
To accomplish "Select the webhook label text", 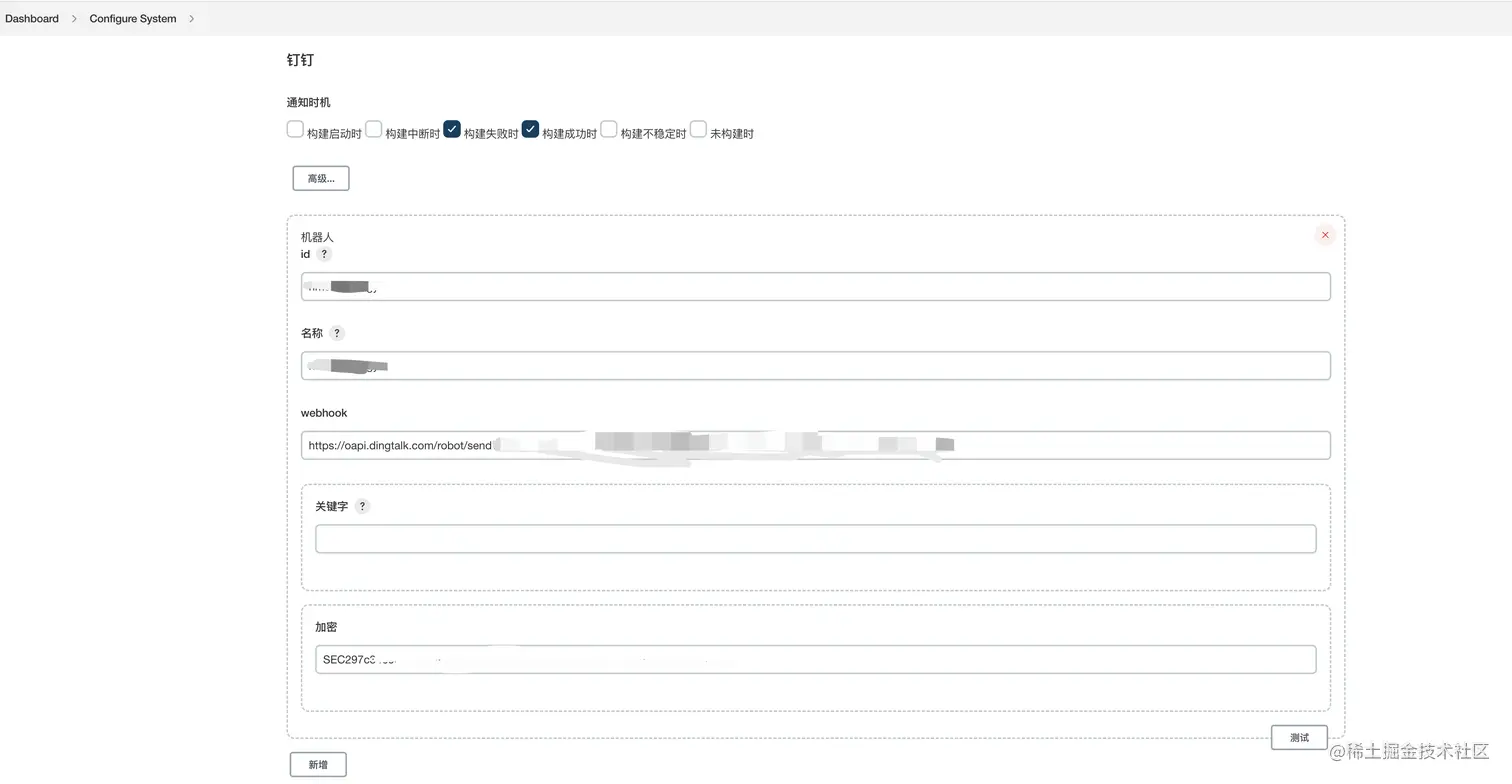I will [x=324, y=412].
